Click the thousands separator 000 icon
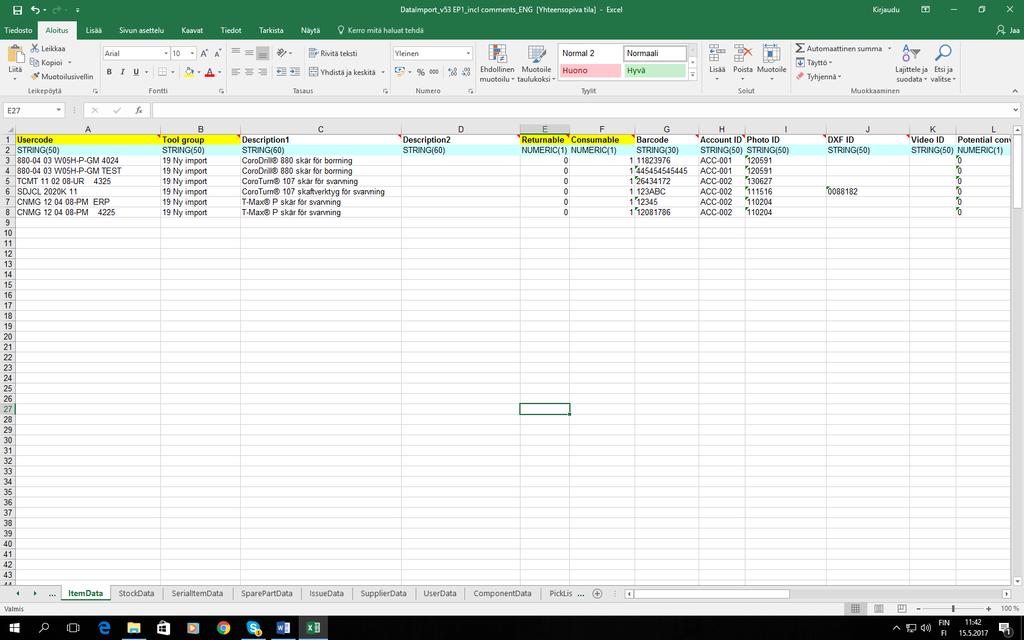The height and width of the screenshot is (640, 1024). (434, 72)
